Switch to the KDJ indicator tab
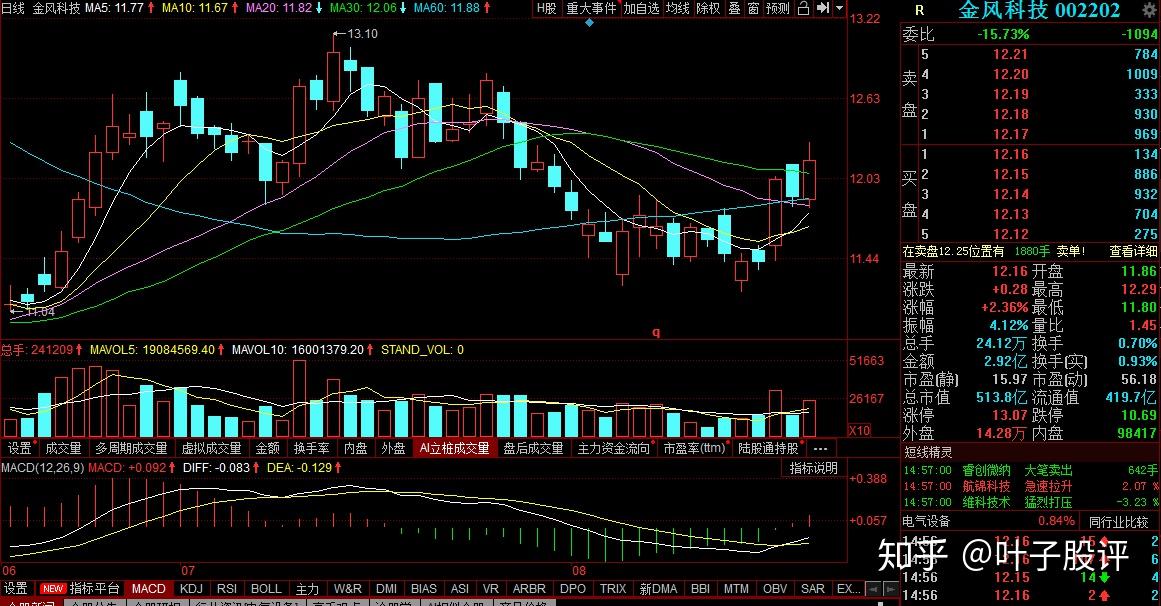1161x606 pixels. pyautogui.click(x=191, y=588)
